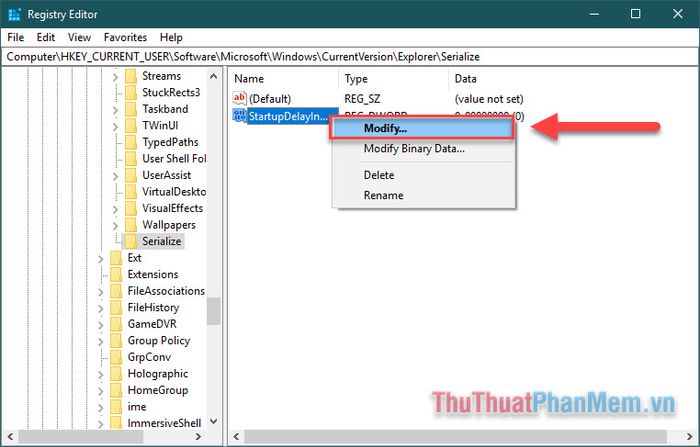Click the VisualEffects folder icon
Viewport: 700px width, 447px height.
131,209
